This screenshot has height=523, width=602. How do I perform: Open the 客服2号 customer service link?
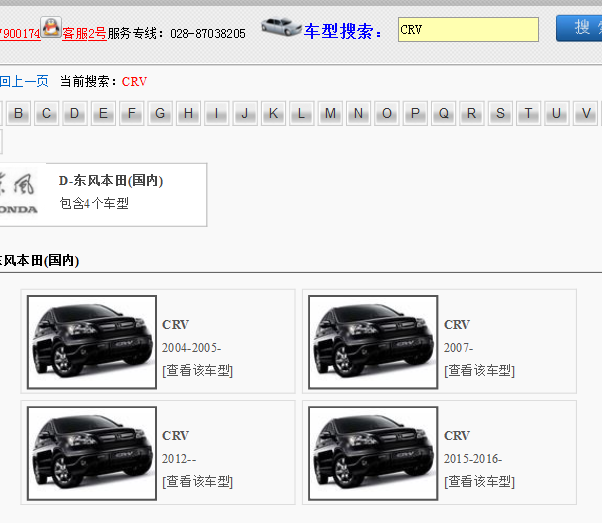pos(84,34)
